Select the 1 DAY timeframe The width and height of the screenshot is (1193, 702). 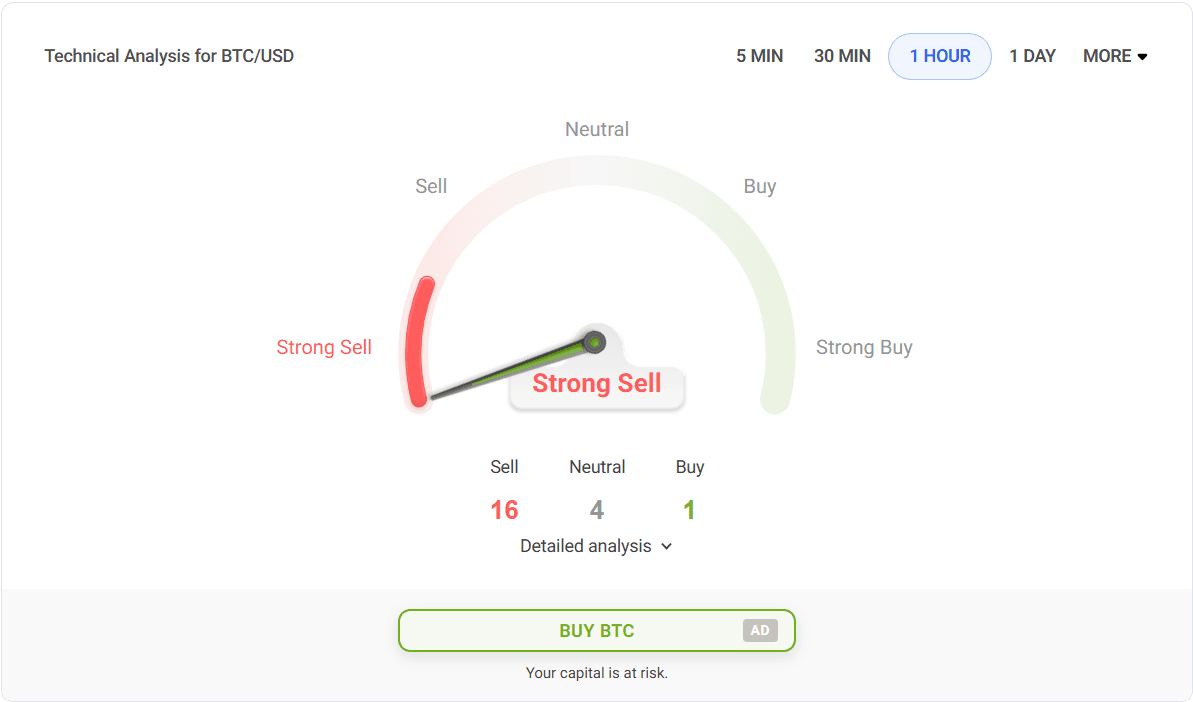click(x=1032, y=56)
